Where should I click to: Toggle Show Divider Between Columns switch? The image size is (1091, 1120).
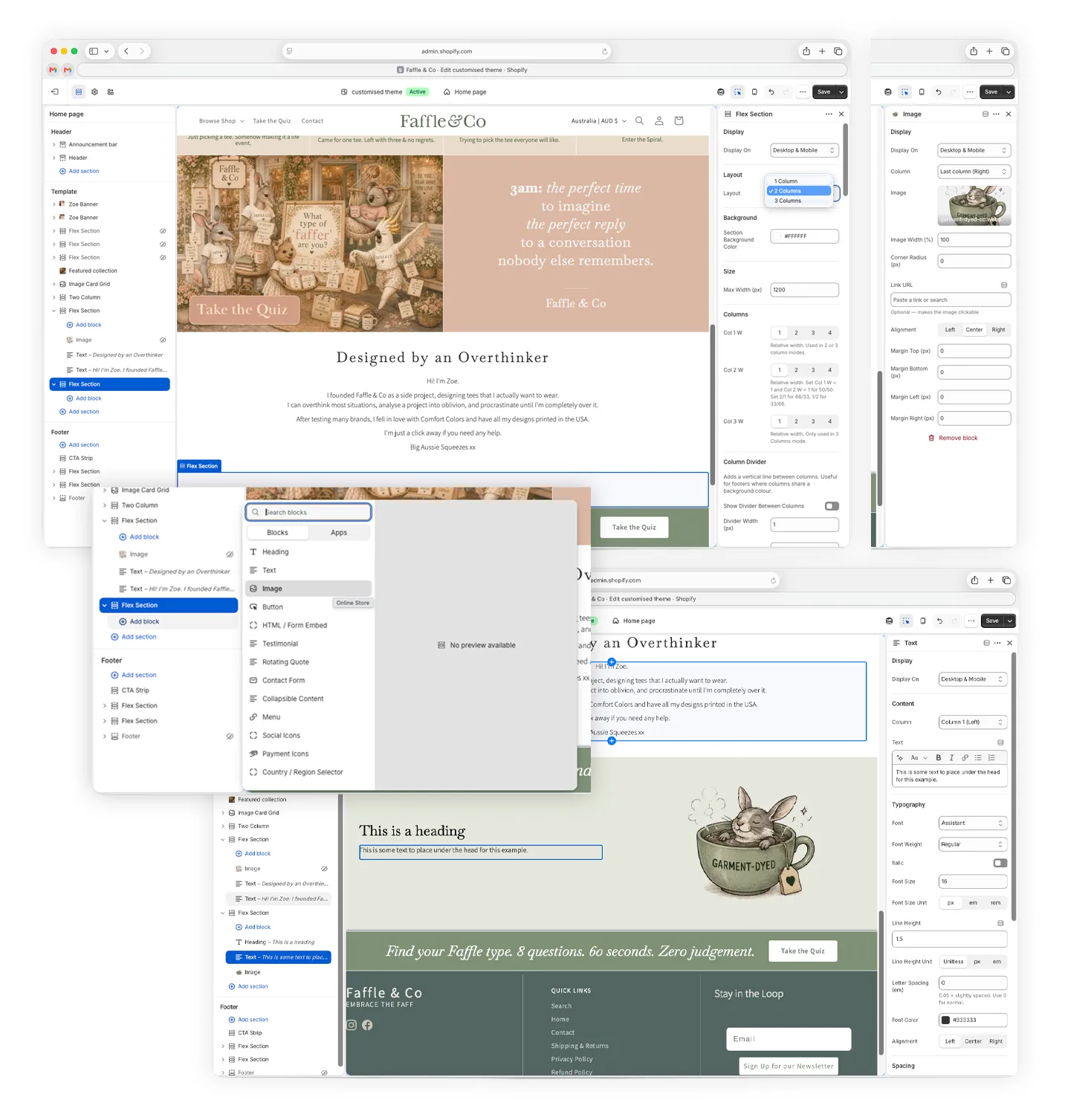coord(832,506)
